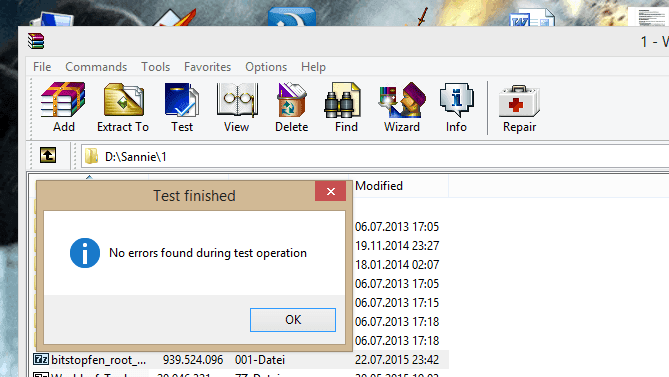Show archive Info via toolbar icon
Screen dimensions: 669x377
(456, 107)
